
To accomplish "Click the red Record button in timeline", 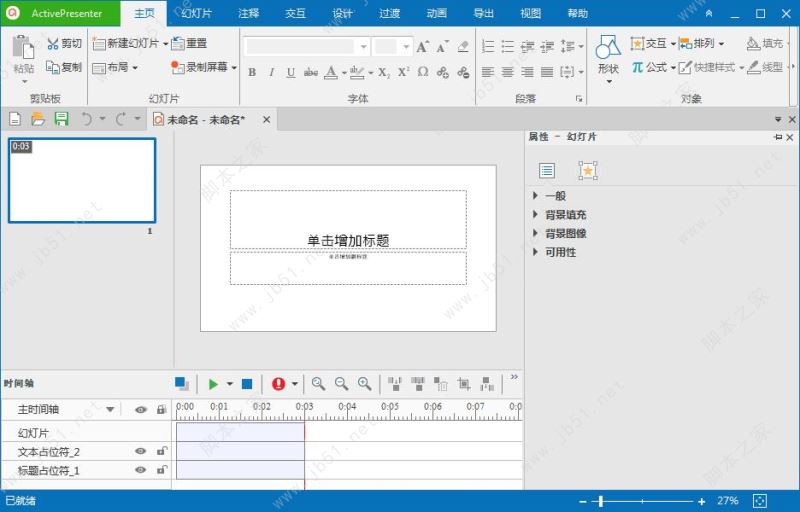I will pyautogui.click(x=278, y=383).
